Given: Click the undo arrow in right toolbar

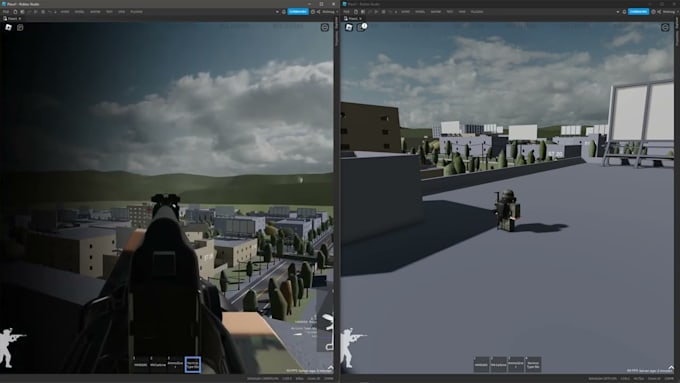Looking at the screenshot, I should click(390, 12).
